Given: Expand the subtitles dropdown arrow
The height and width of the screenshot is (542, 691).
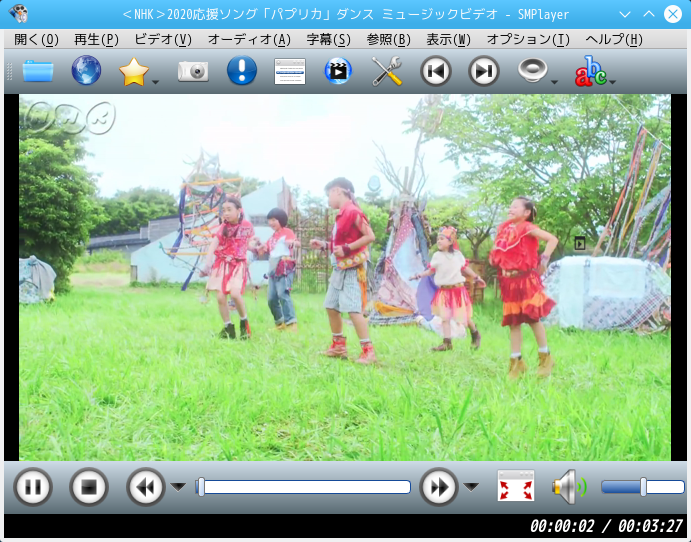Looking at the screenshot, I should click(612, 82).
